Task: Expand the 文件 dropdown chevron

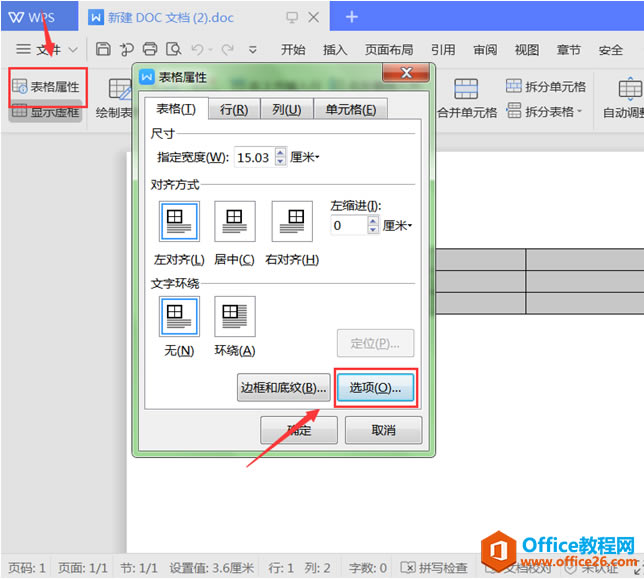Action: [x=73, y=50]
